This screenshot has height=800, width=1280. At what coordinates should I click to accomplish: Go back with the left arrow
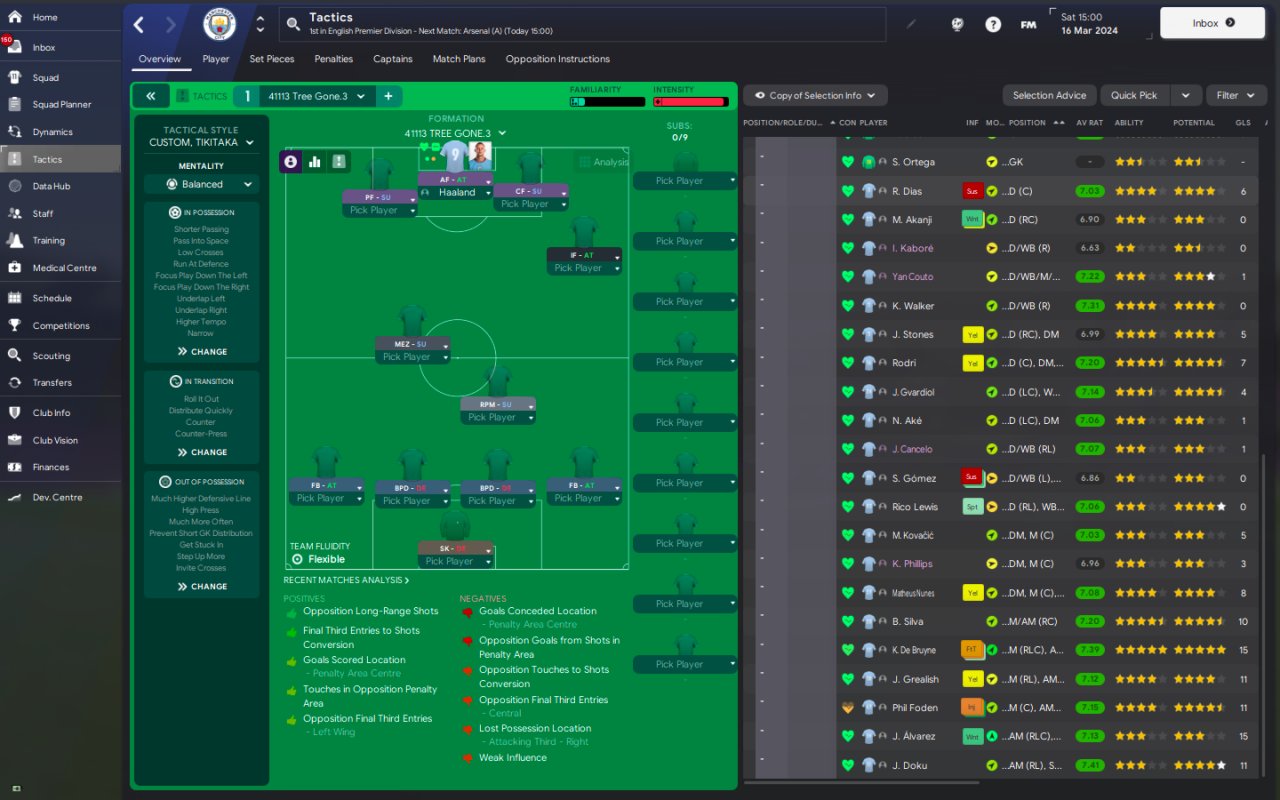click(x=139, y=24)
